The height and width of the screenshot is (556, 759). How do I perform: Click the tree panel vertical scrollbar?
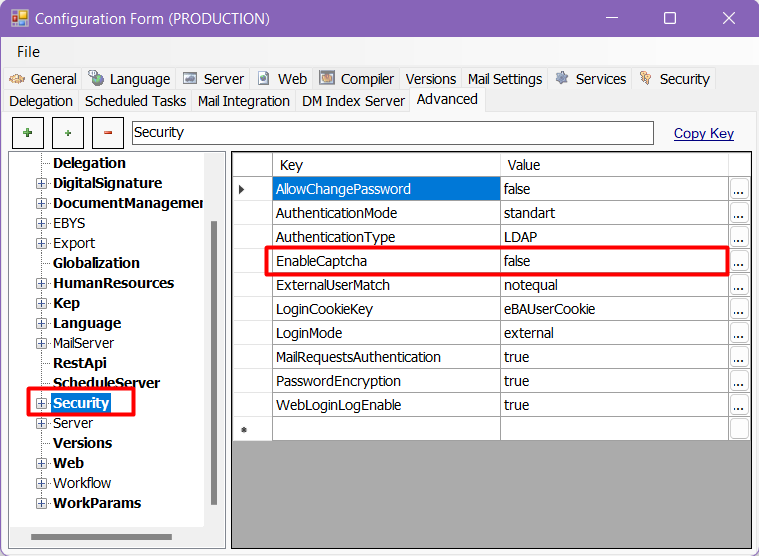click(x=213, y=360)
